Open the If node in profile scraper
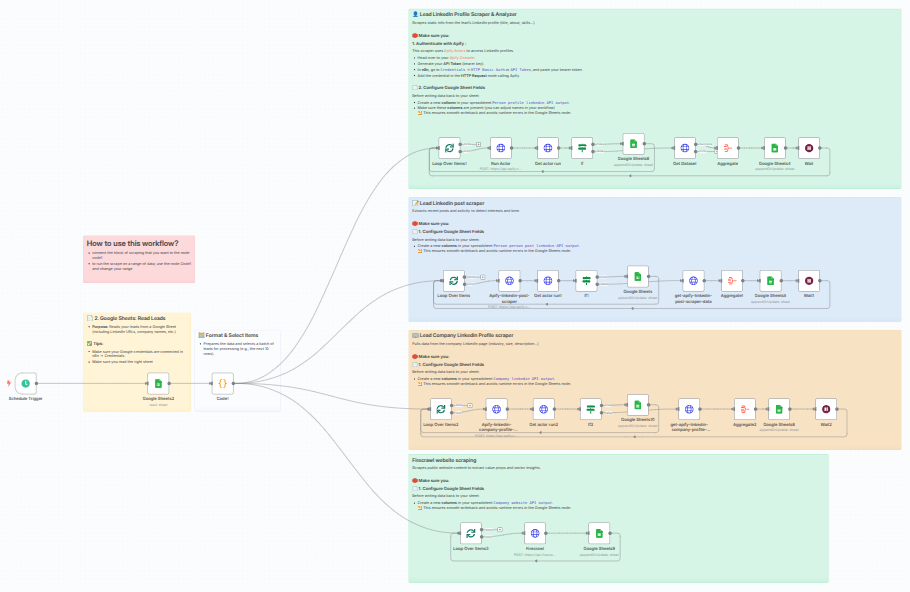This screenshot has height=592, width=910. pyautogui.click(x=582, y=148)
